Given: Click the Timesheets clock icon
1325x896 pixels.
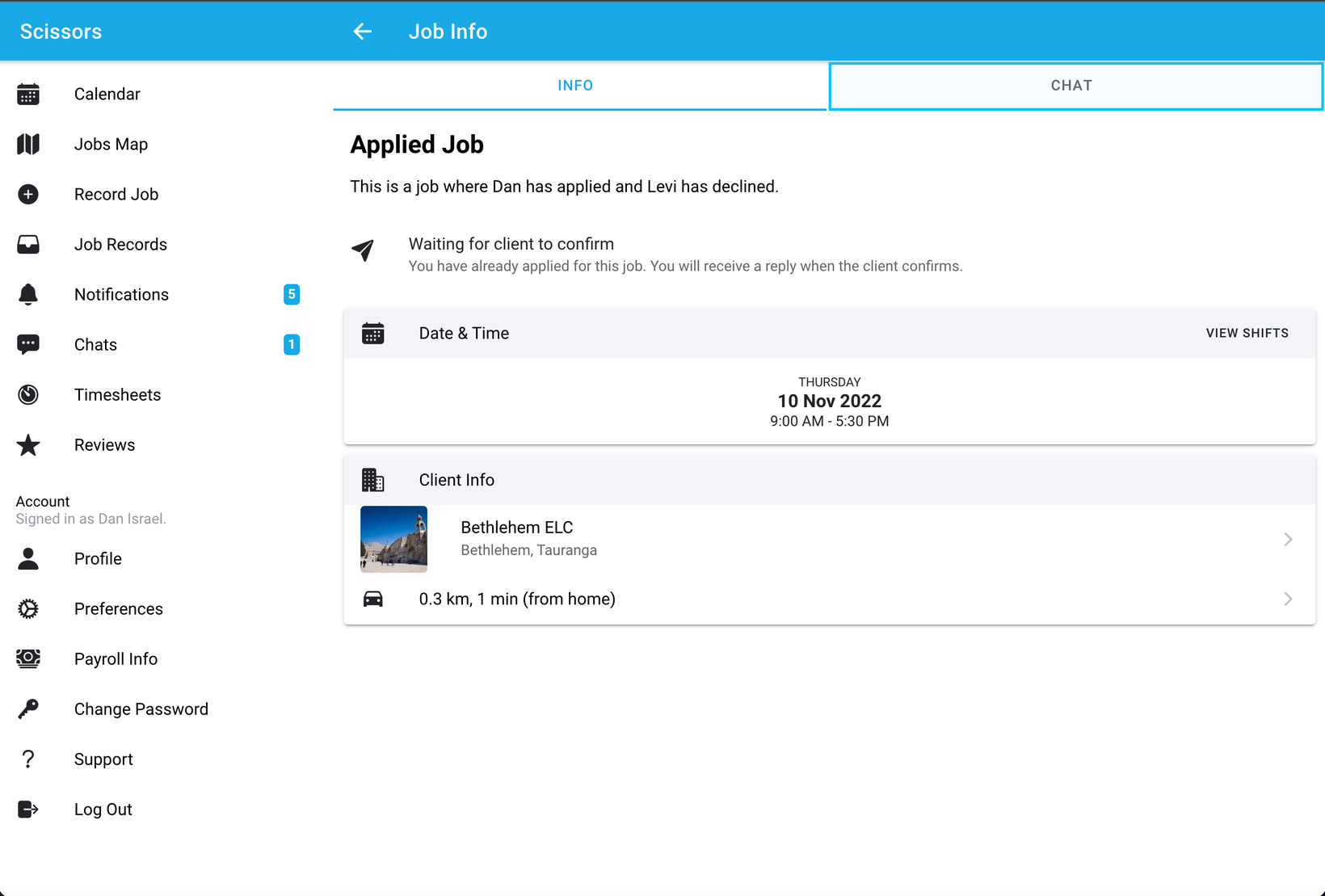Looking at the screenshot, I should [28, 395].
